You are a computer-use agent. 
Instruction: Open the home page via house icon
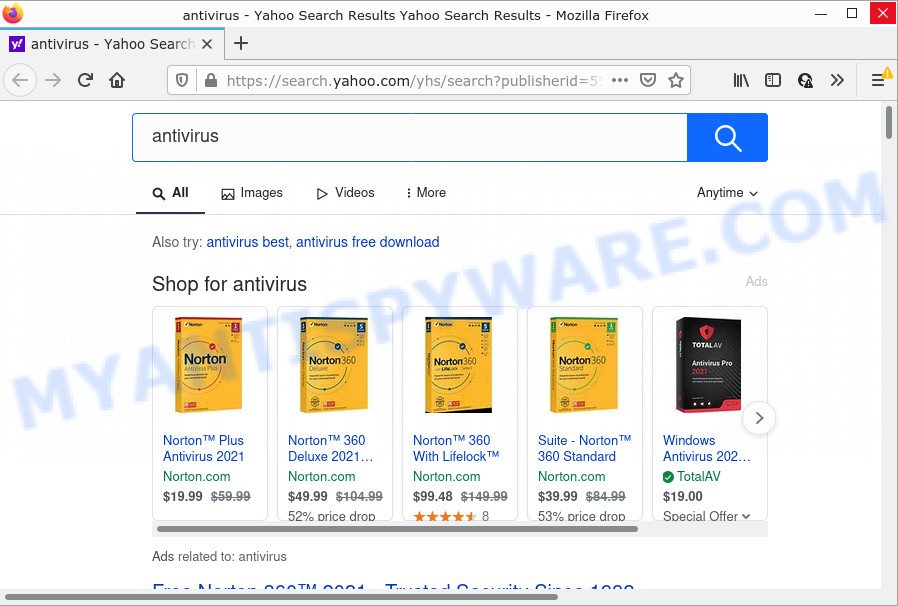(117, 80)
